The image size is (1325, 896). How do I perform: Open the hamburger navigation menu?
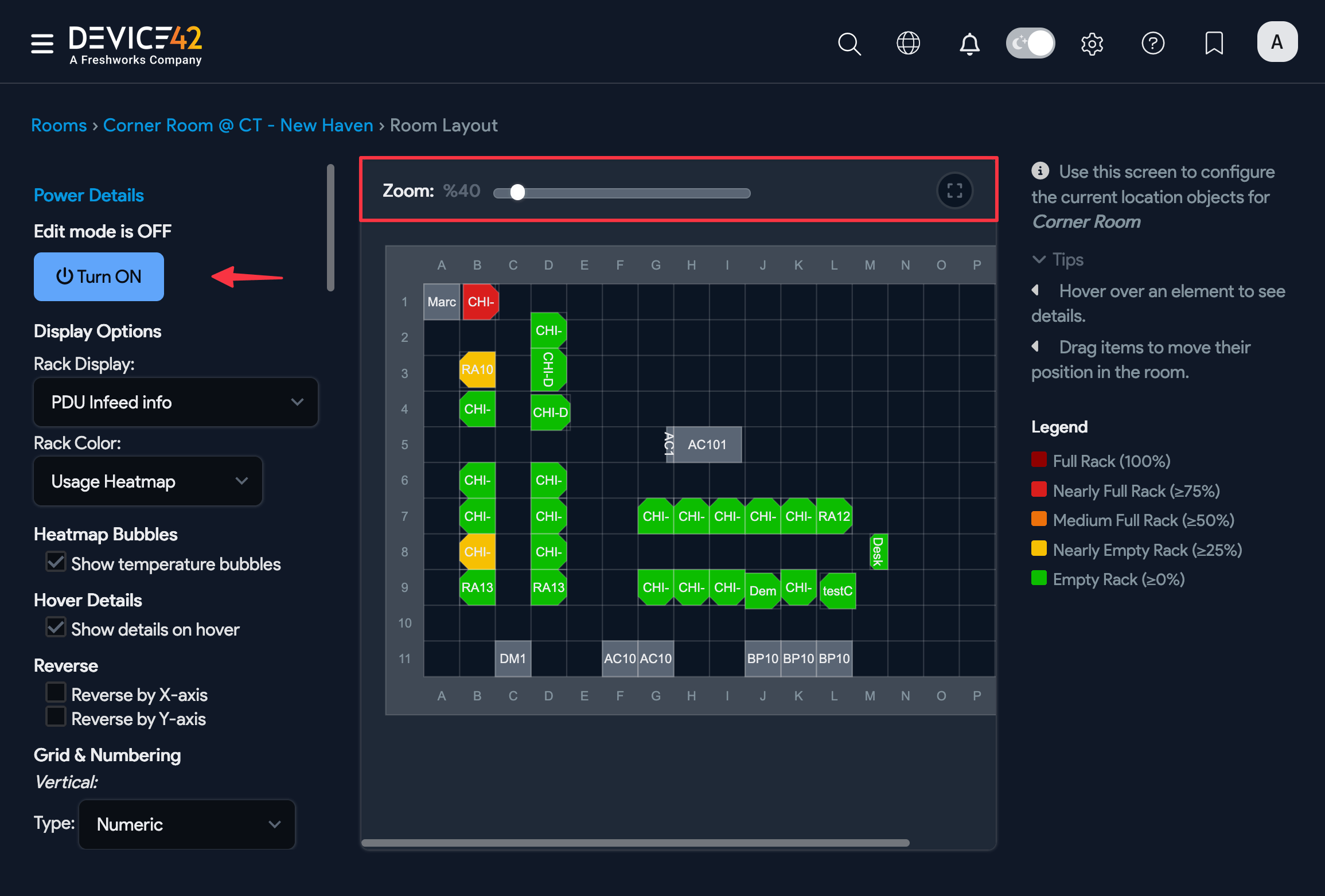click(x=42, y=43)
